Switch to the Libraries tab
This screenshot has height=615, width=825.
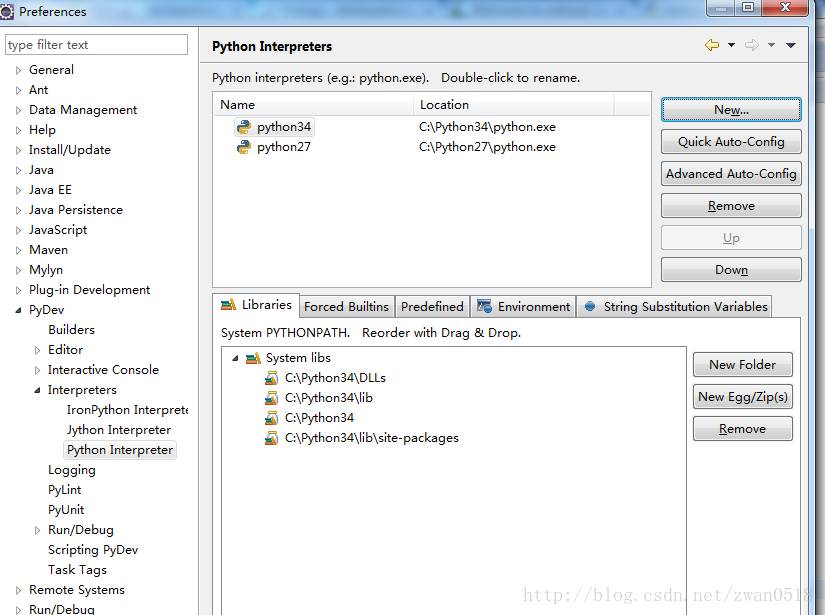pos(256,305)
